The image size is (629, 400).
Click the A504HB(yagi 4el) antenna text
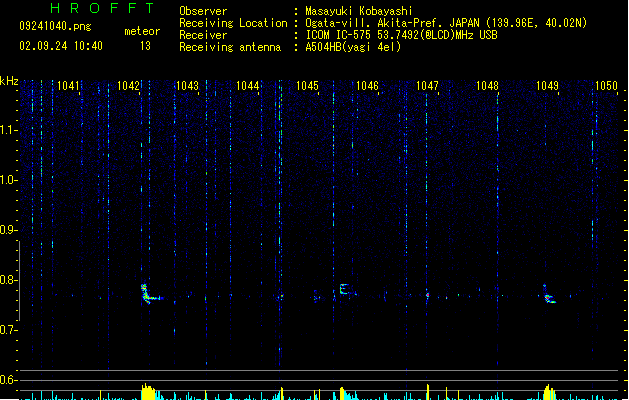pyautogui.click(x=353, y=47)
